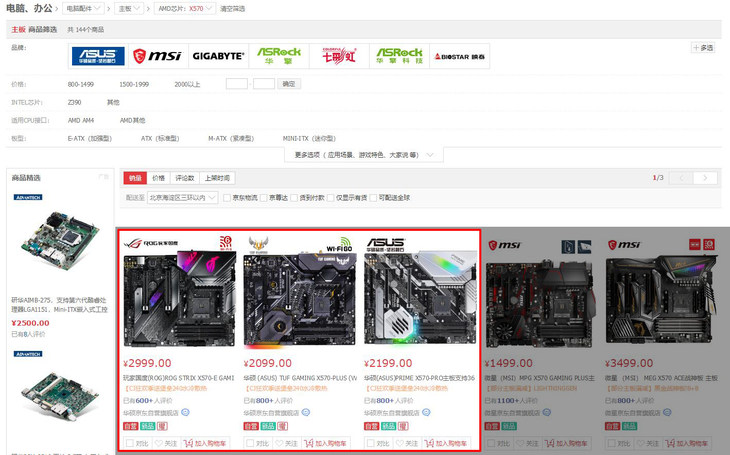
Task: Check 对比 box for ¥2999.00 ROG STRIX board
Action: 130,443
